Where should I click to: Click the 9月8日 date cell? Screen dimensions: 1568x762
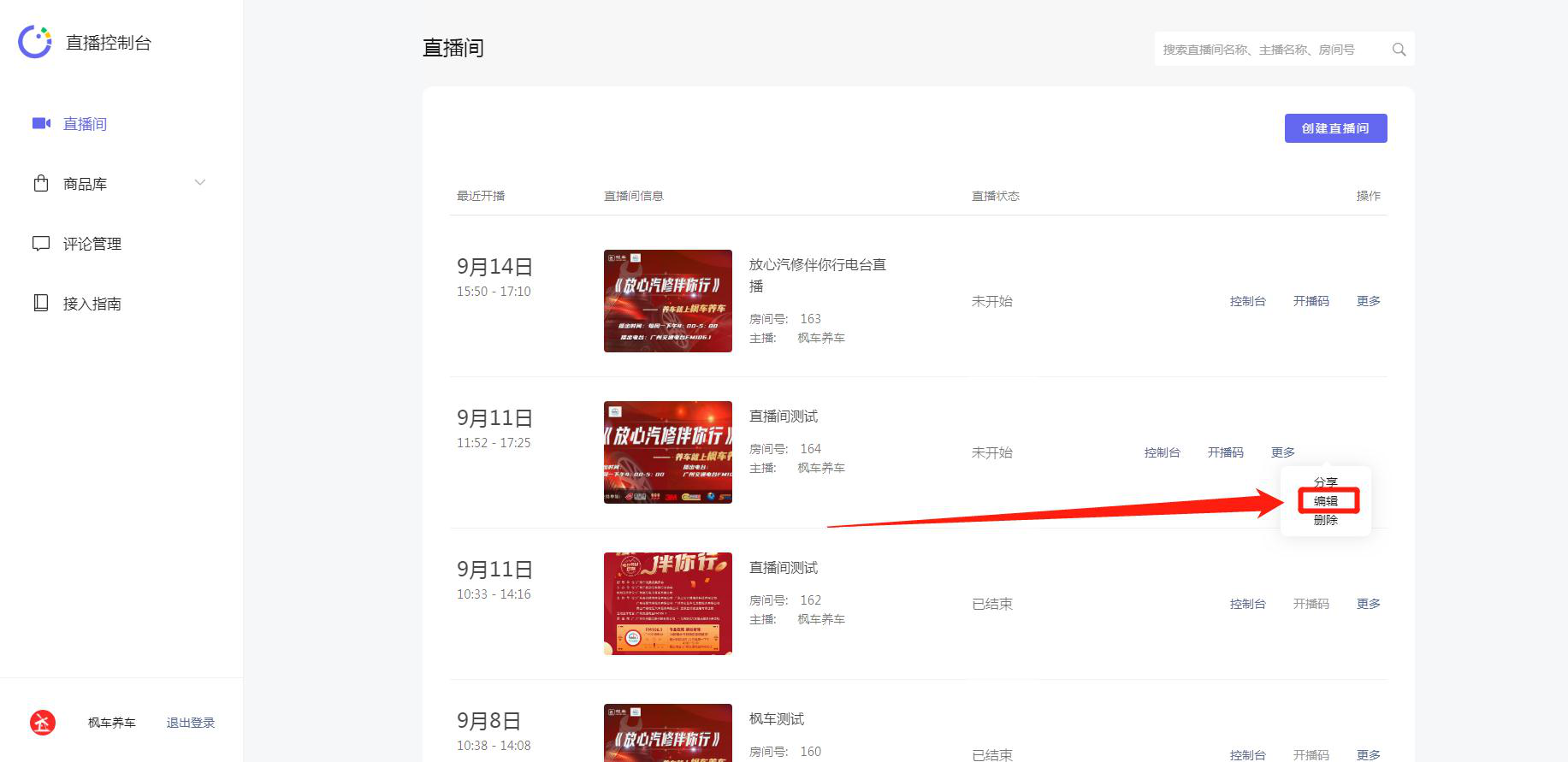[x=488, y=721]
